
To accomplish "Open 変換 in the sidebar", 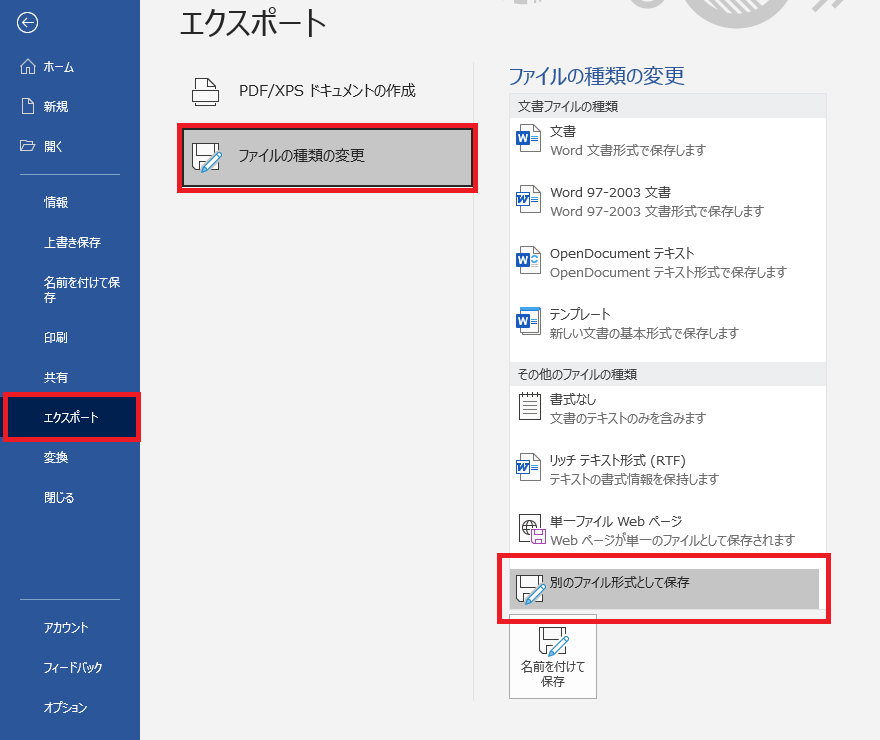I will click(70, 458).
